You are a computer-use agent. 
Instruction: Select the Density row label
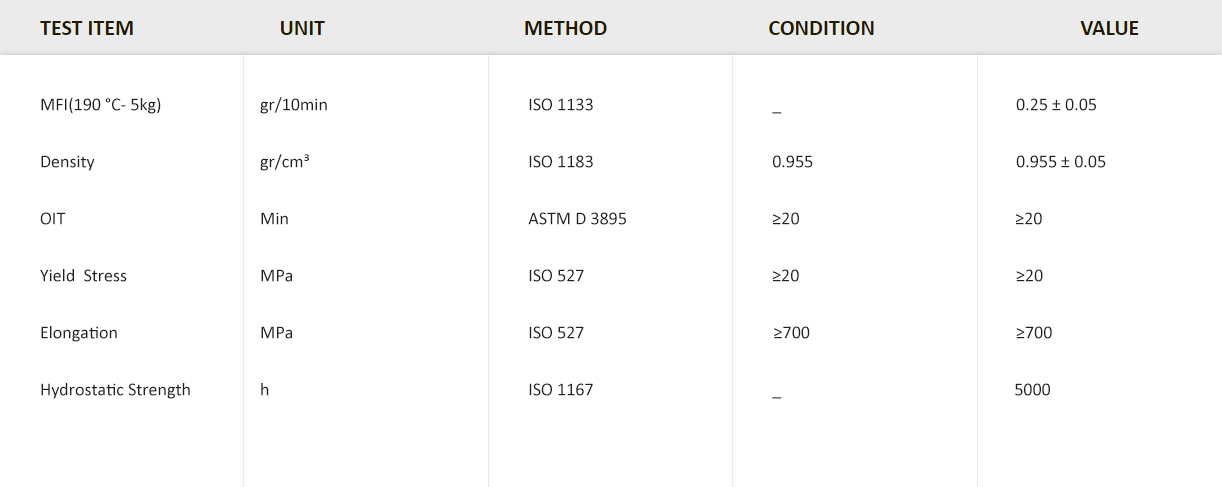coord(67,161)
